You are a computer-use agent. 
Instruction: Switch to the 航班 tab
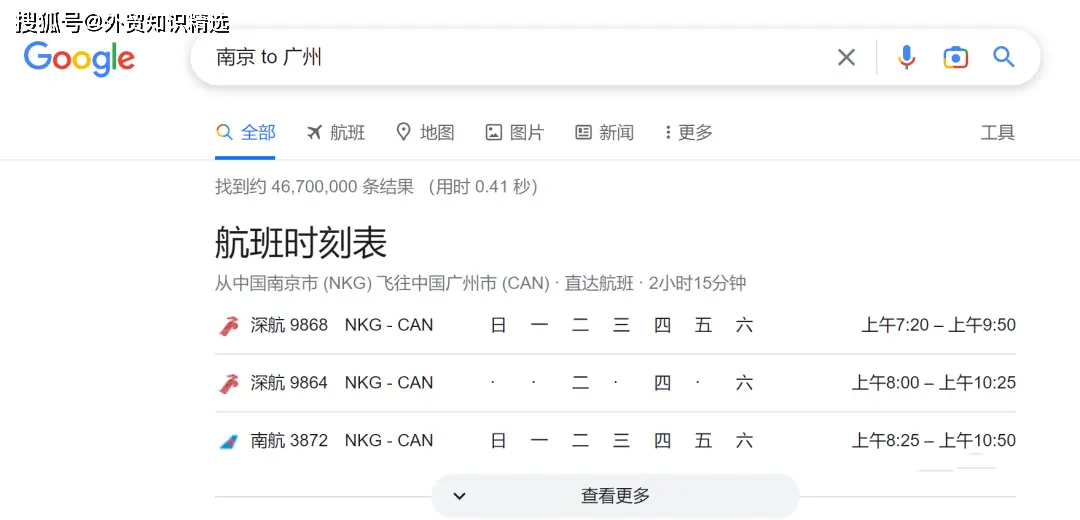pos(335,132)
